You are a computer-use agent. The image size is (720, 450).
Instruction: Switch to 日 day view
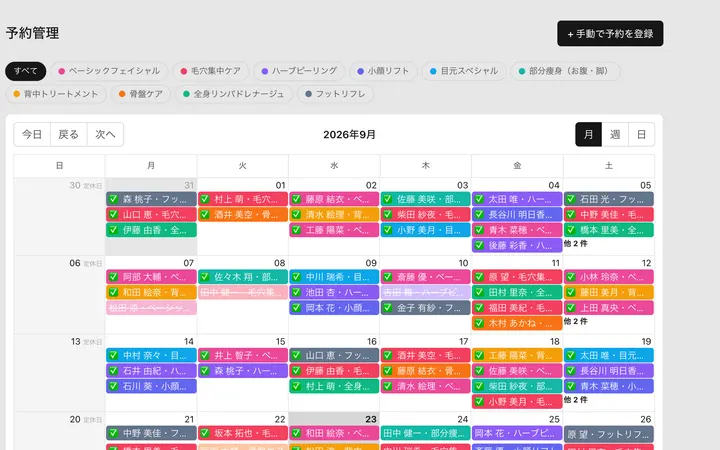641,135
